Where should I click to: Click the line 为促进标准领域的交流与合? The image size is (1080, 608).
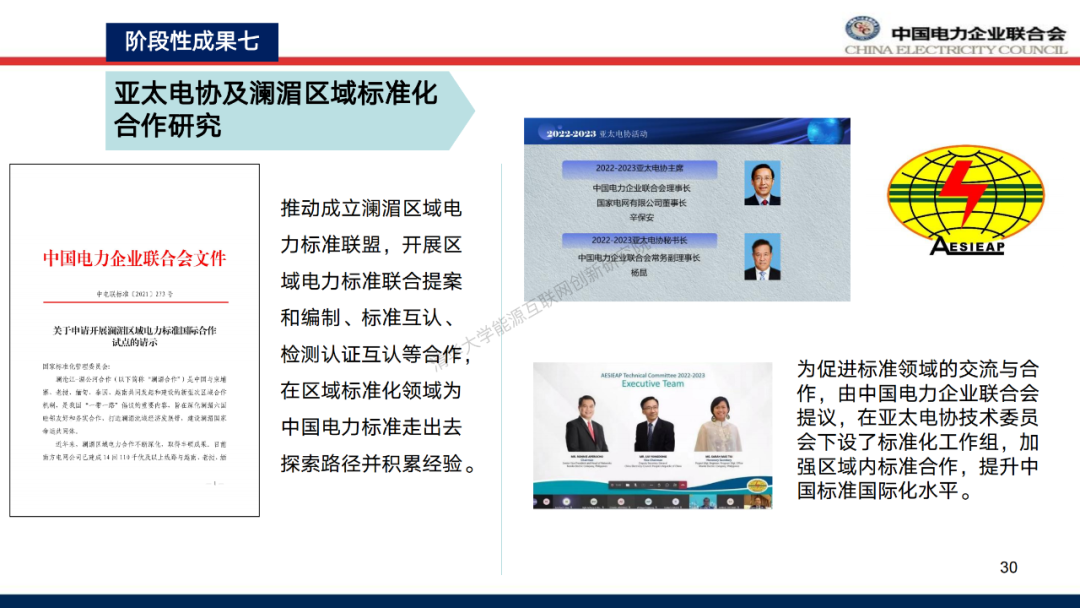917,369
